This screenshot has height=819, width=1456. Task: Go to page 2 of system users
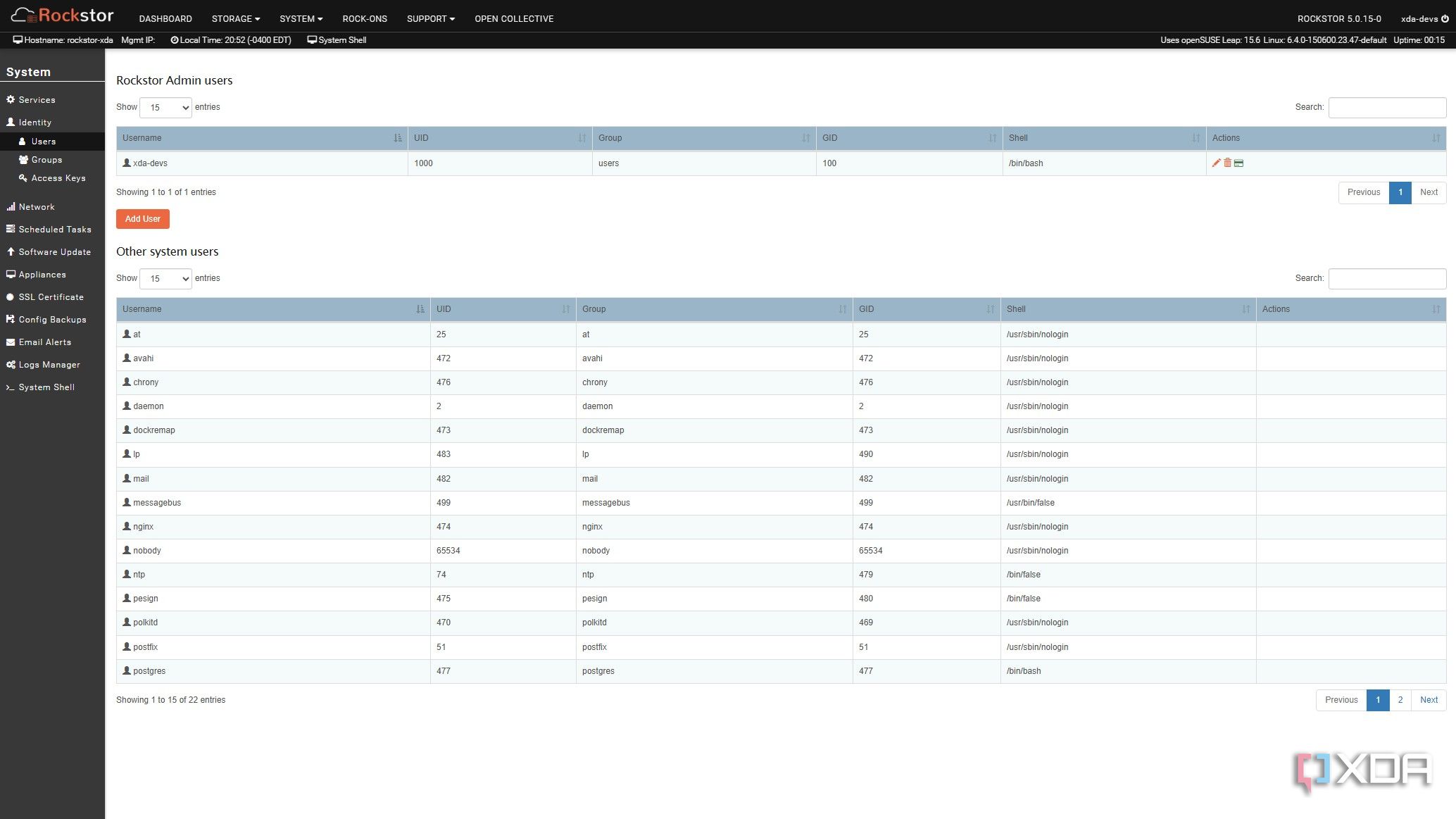[1400, 700]
